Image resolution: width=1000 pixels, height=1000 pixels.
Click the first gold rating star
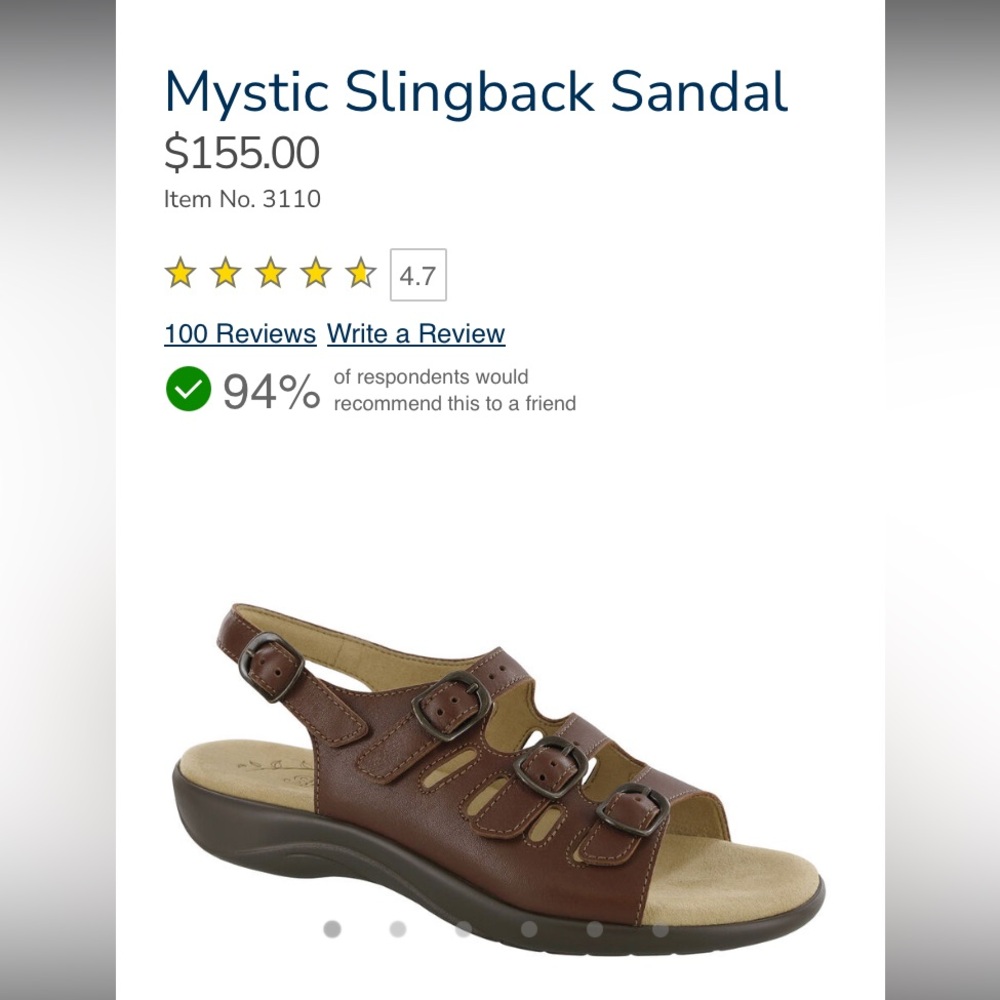[x=180, y=271]
